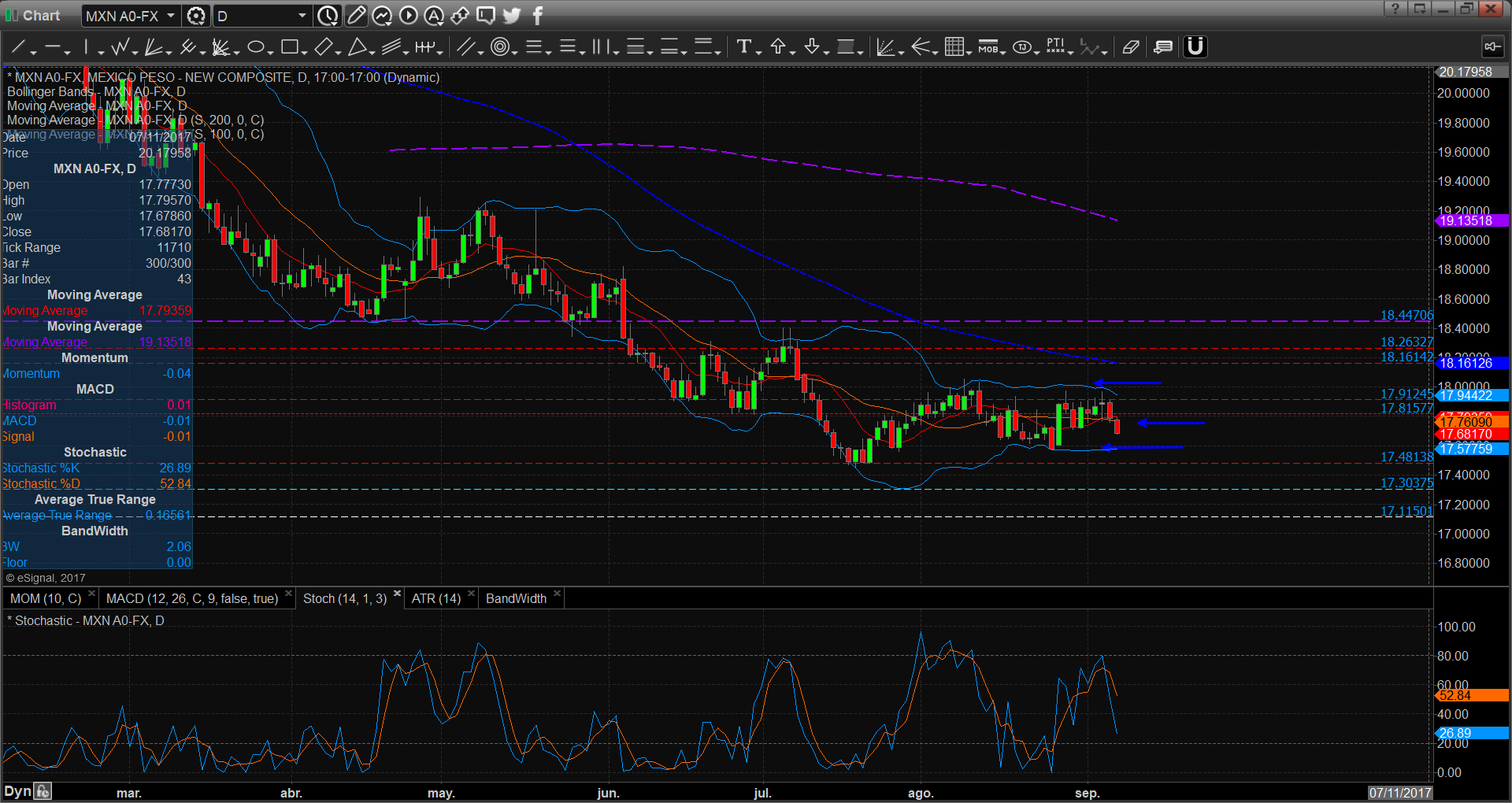Select the Text annotation tool
This screenshot has height=803, width=1512.
(743, 46)
